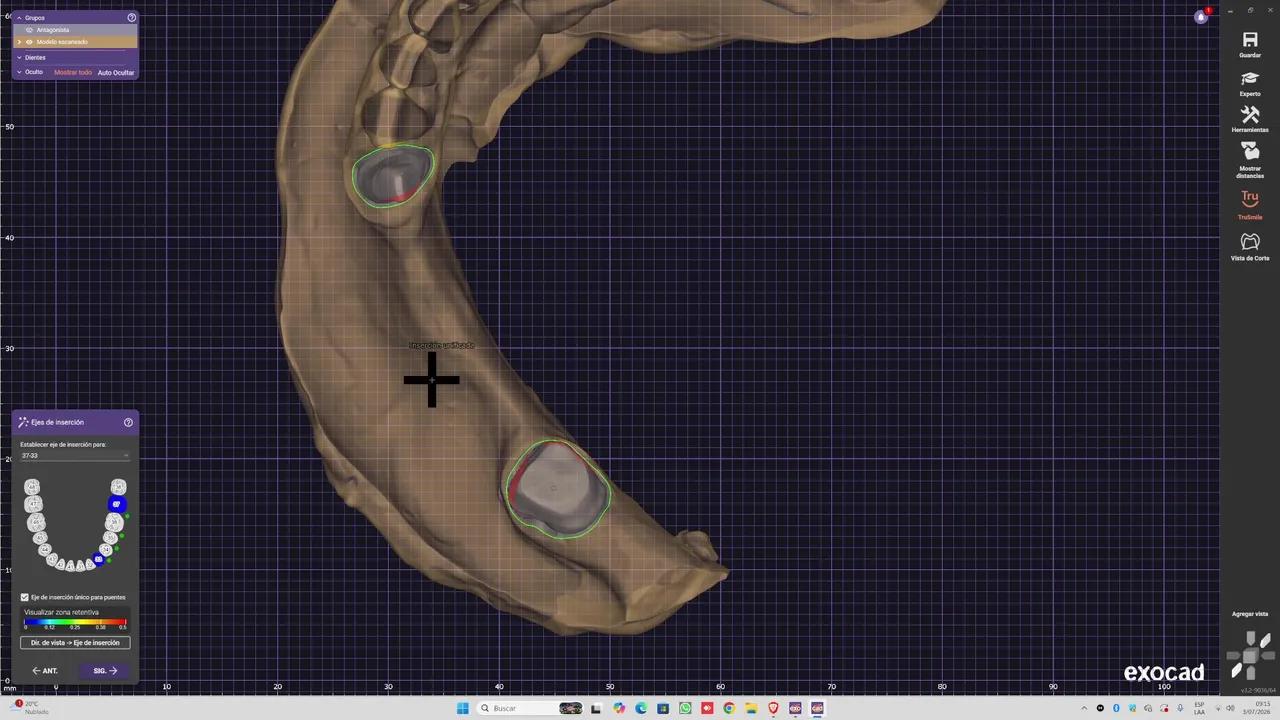This screenshot has height=720, width=1280.
Task: Click the SIG. next button
Action: point(105,671)
